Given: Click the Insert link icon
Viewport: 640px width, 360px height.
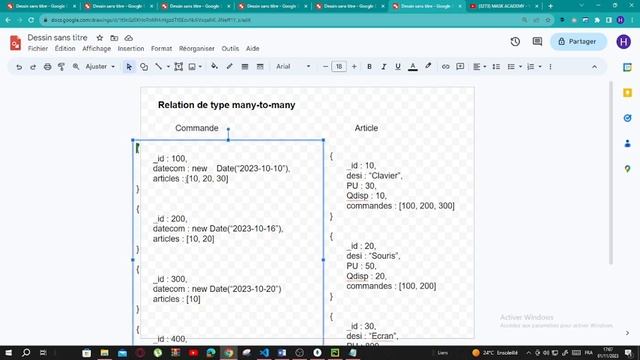Looking at the screenshot, I should tap(445, 67).
